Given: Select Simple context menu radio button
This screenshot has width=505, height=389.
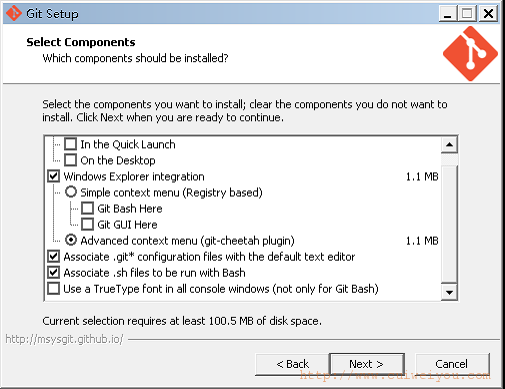Looking at the screenshot, I should (x=70, y=192).
